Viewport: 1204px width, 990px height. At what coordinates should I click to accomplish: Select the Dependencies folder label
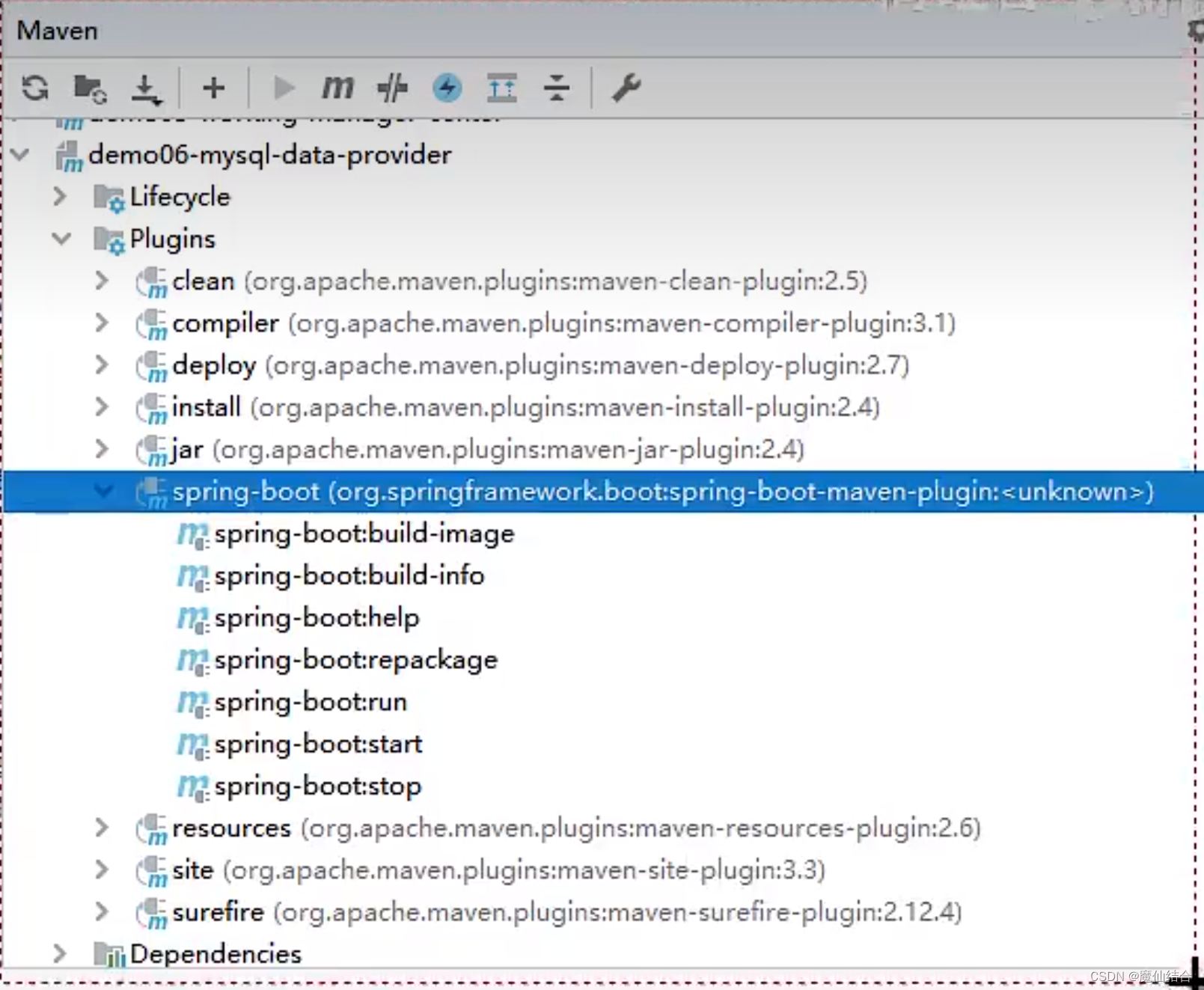point(216,953)
